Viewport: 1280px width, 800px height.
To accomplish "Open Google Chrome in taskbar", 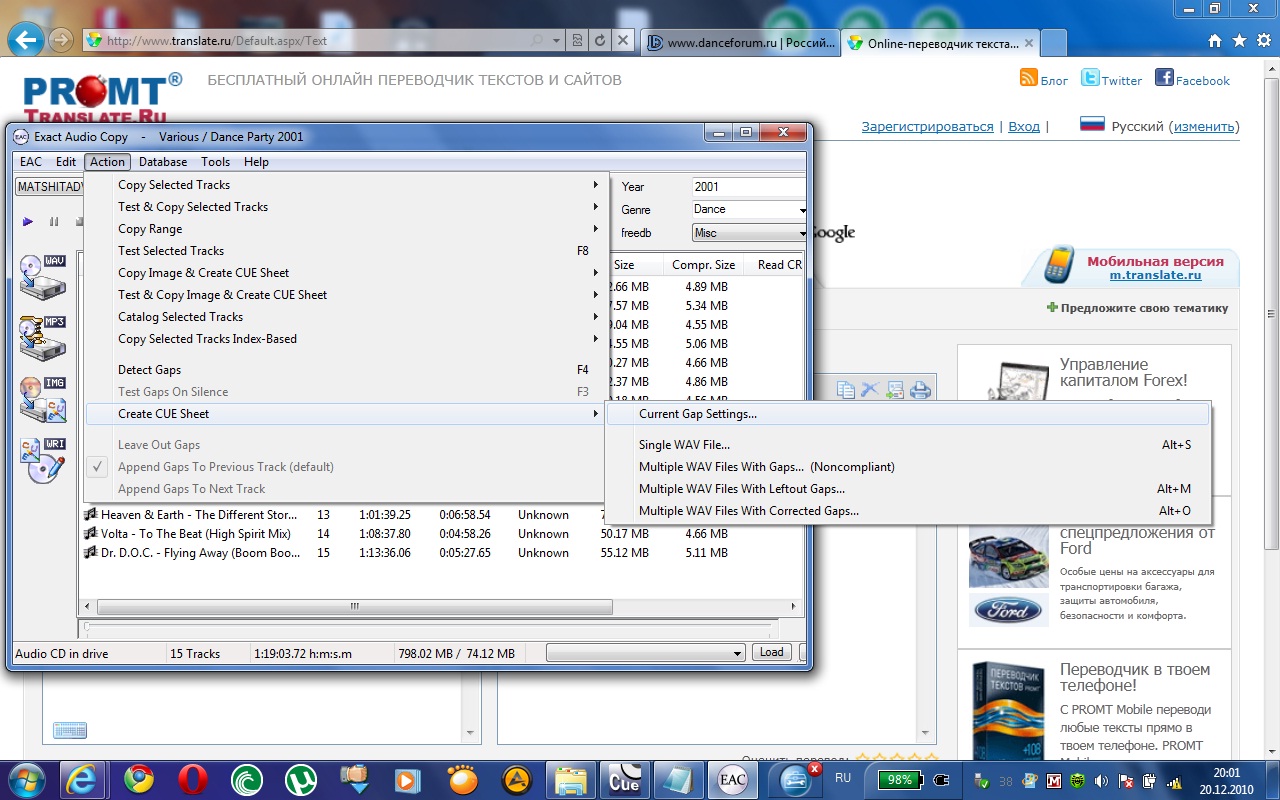I will click(139, 779).
